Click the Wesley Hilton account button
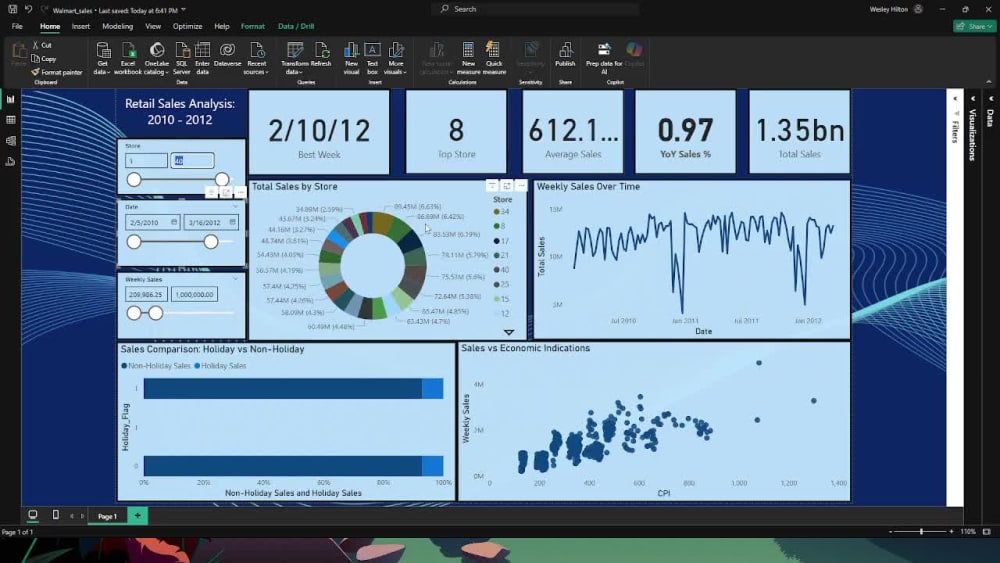 896,9
